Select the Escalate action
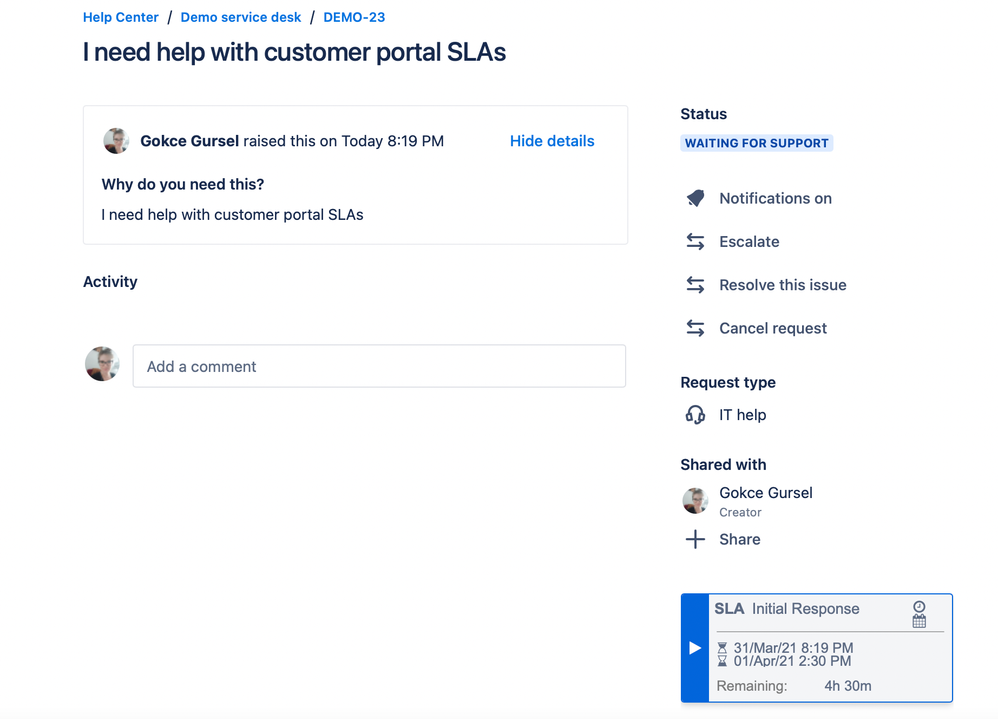Screen dimensions: 998x719 (x=749, y=242)
